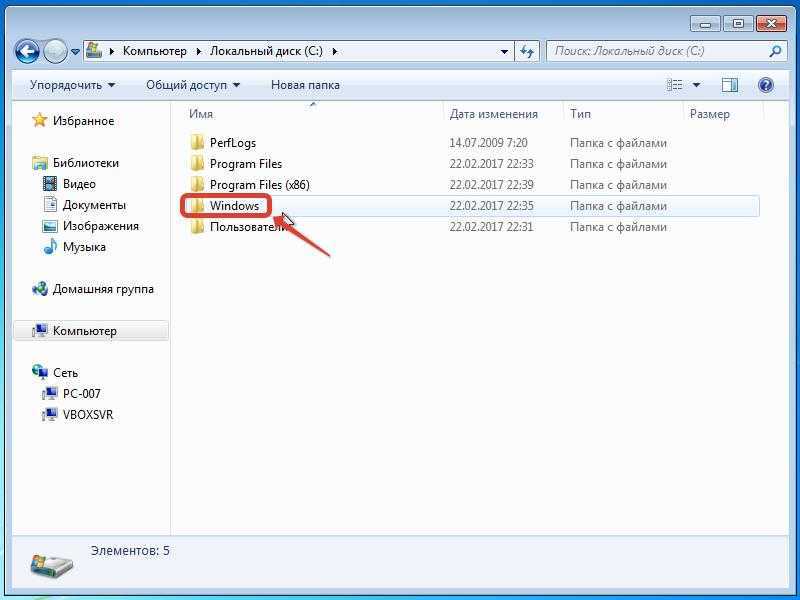800x600 pixels.
Task: Open the Документы library
Action: pos(94,205)
